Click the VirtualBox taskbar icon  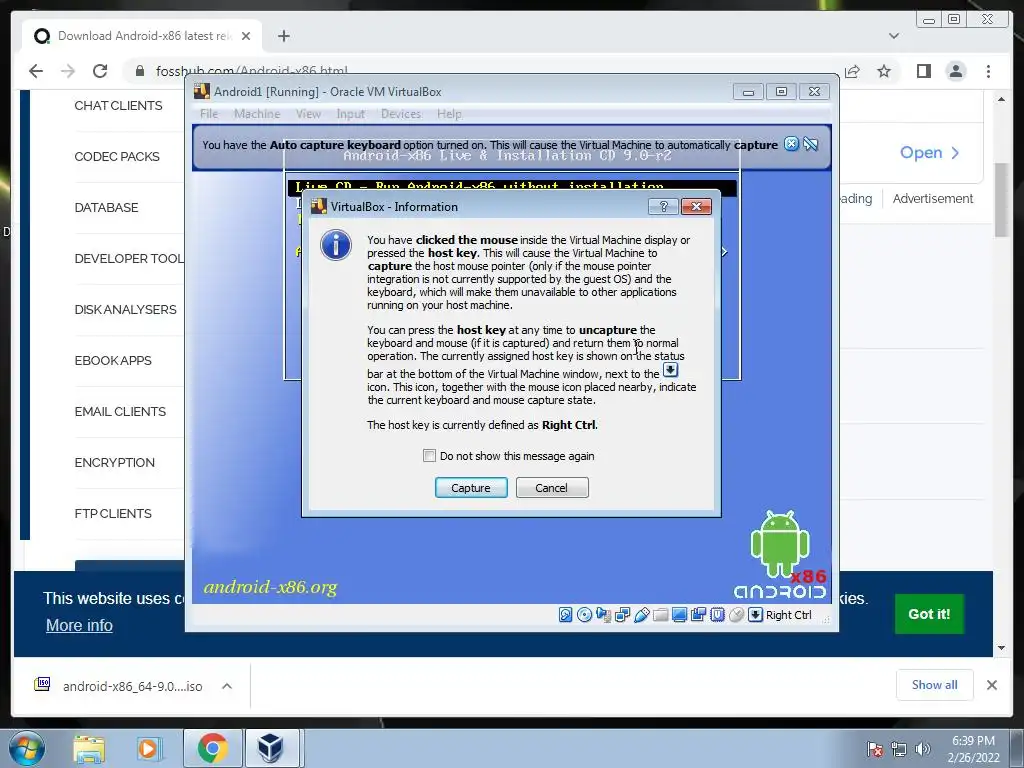tap(270, 748)
